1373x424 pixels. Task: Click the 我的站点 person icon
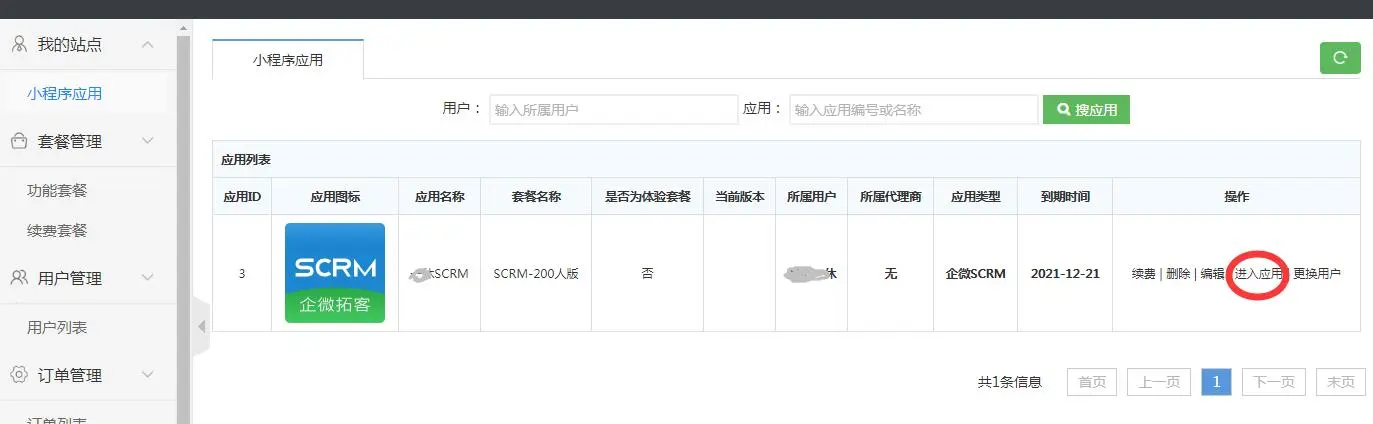click(18, 44)
